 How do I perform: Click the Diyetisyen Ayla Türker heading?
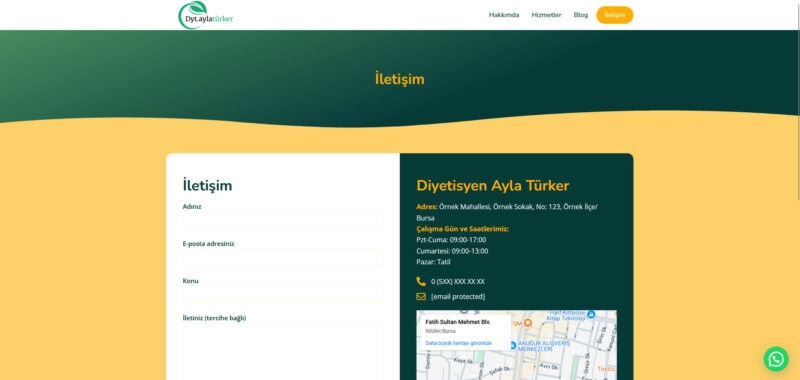click(493, 186)
